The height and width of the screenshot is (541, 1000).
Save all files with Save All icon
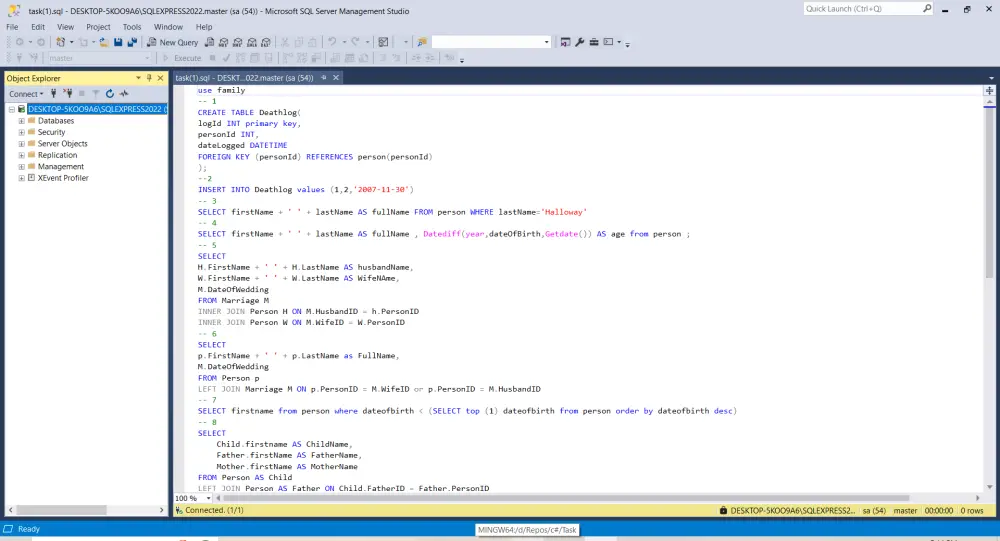pyautogui.click(x=132, y=42)
